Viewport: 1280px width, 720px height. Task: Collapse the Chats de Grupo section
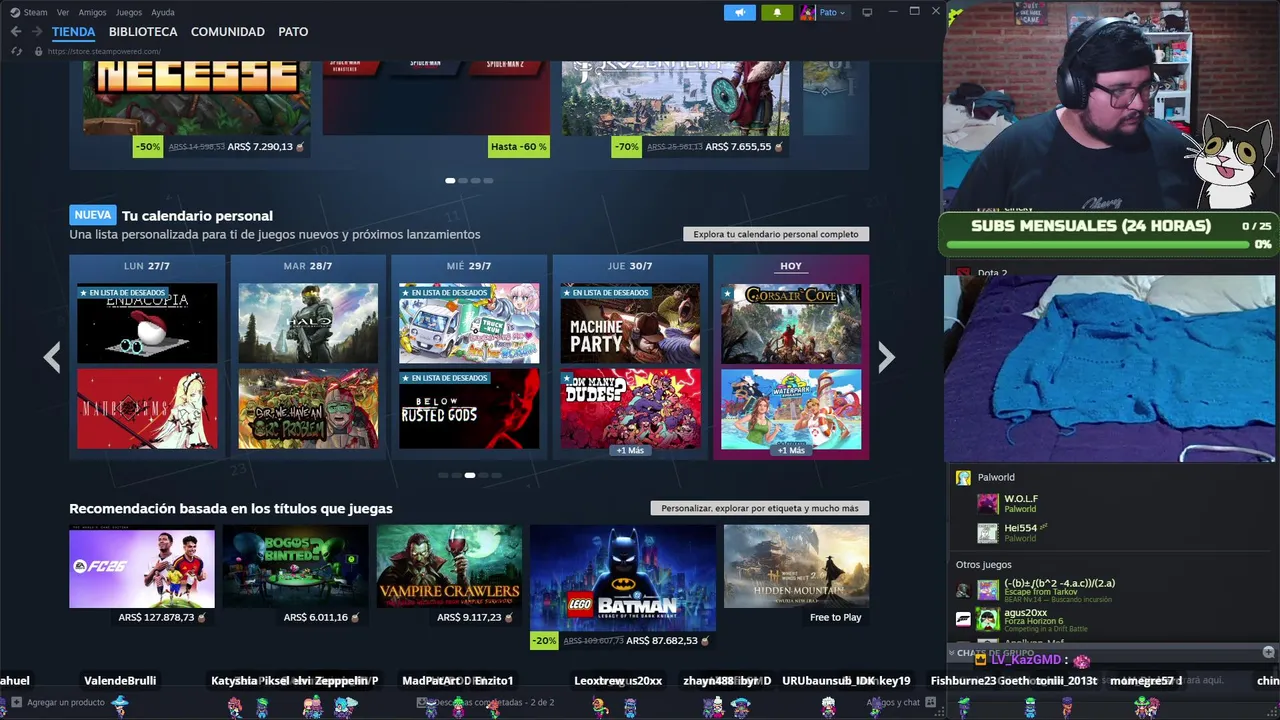pyautogui.click(x=952, y=653)
